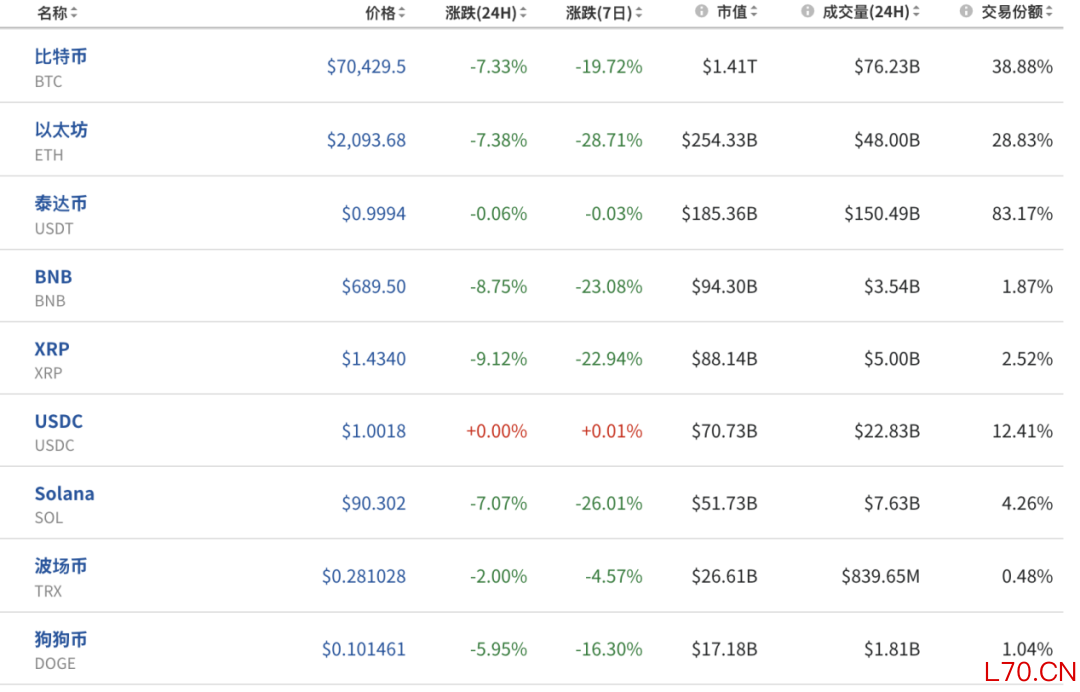This screenshot has height=692, width=1080.
Task: Select the DOGE ticker text
Action: click(x=55, y=664)
